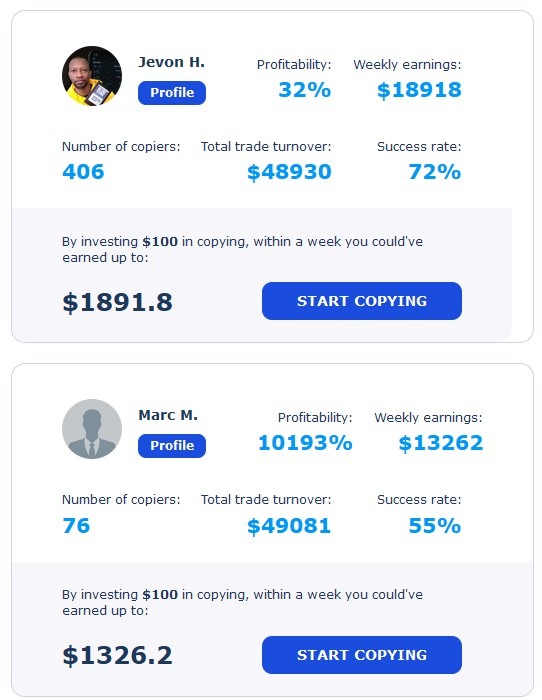Open Jevon H.'s Profile button
The height and width of the screenshot is (700, 542).
click(x=172, y=93)
